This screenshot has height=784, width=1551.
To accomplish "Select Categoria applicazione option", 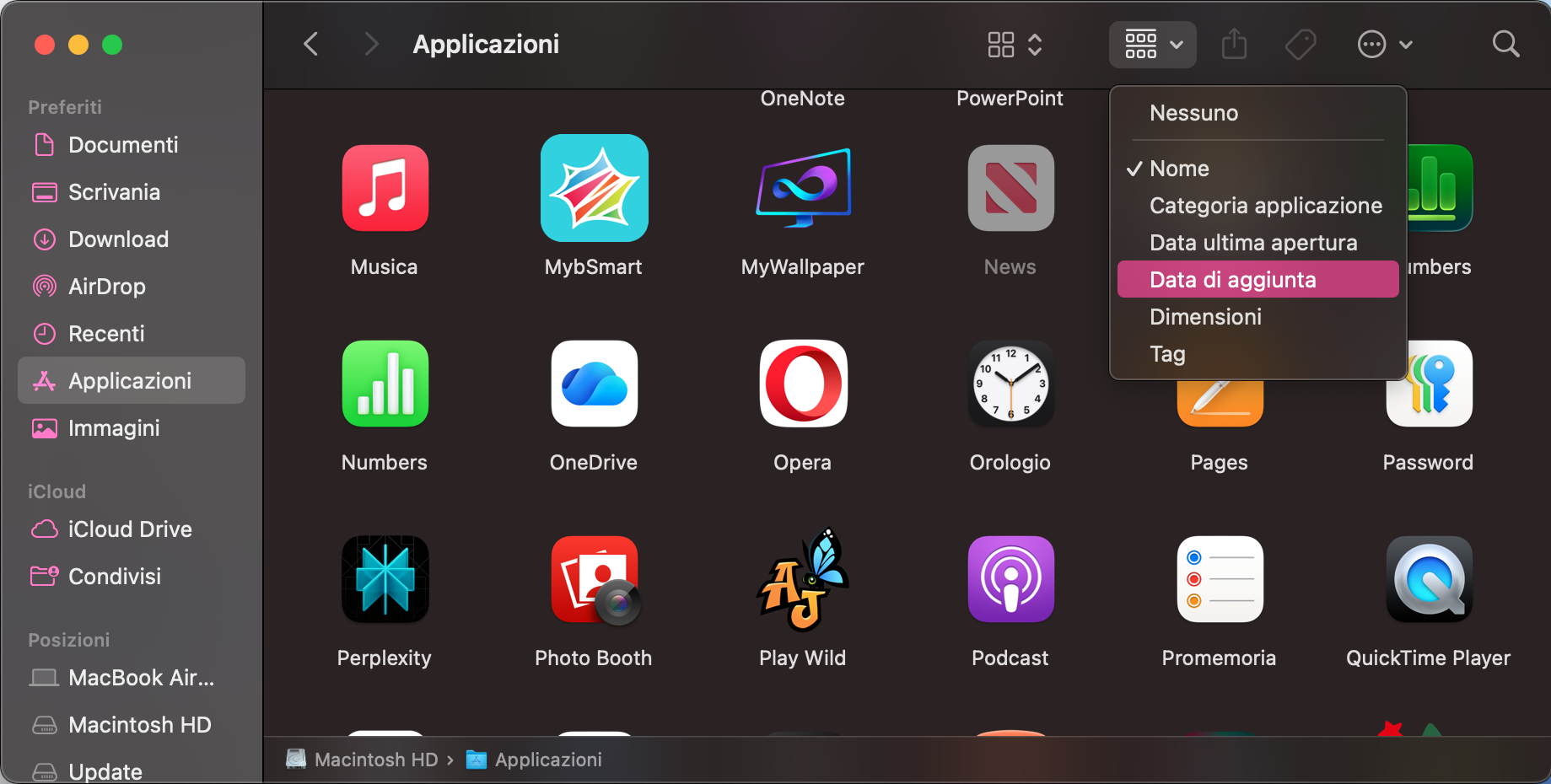I will [1257, 206].
